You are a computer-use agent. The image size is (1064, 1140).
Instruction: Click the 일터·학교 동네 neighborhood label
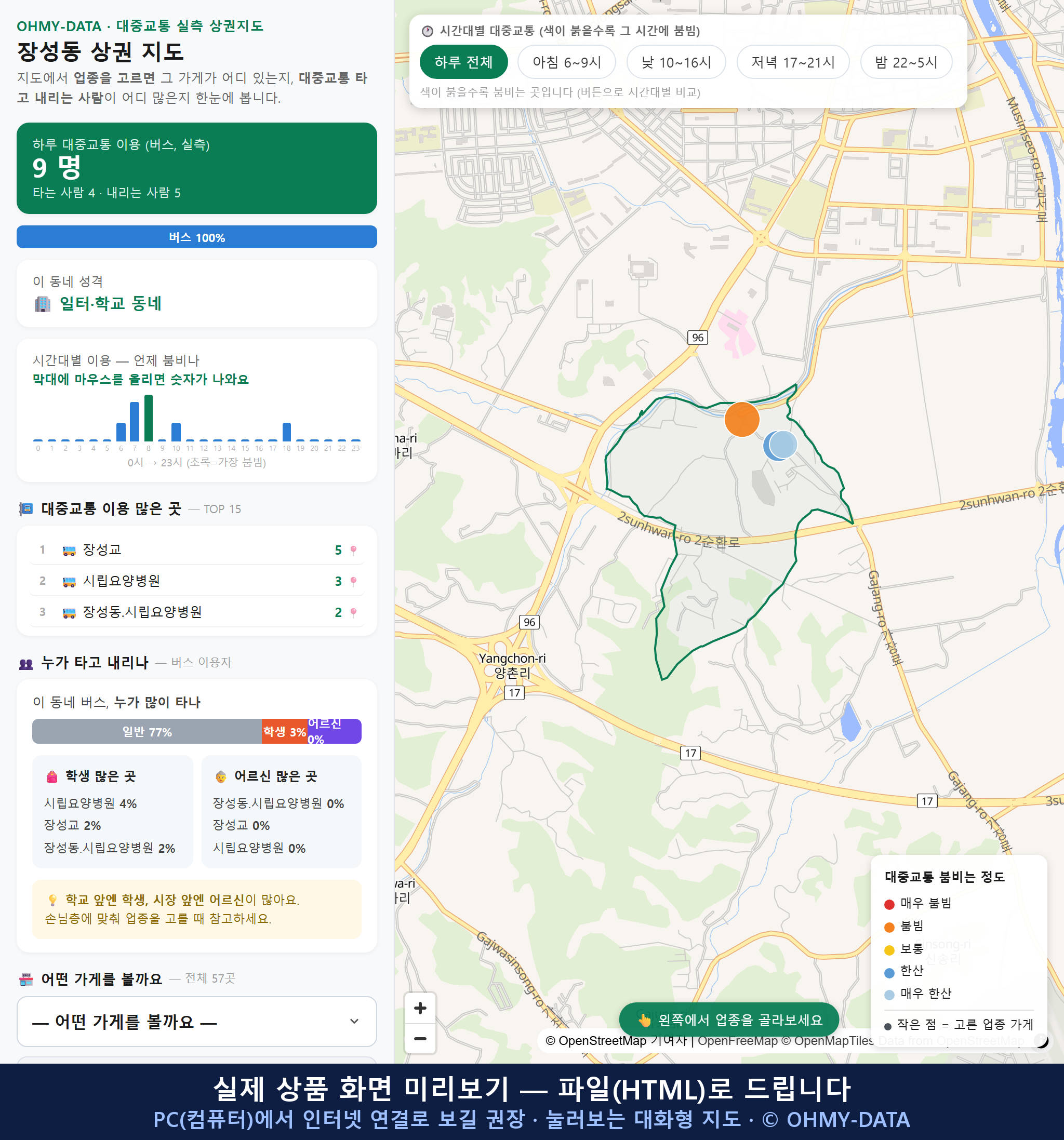pyautogui.click(x=110, y=303)
